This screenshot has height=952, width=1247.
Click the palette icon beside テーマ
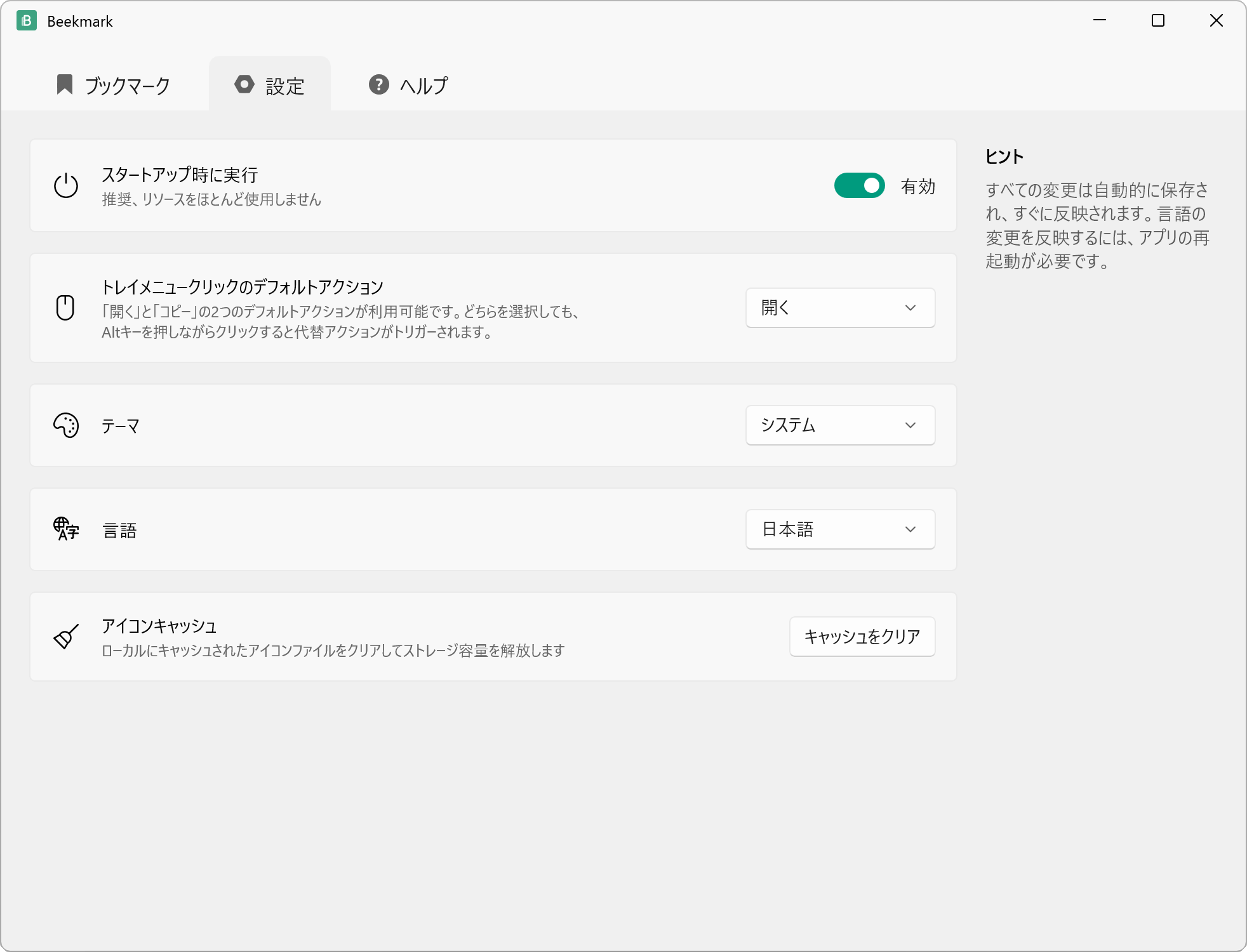click(66, 425)
